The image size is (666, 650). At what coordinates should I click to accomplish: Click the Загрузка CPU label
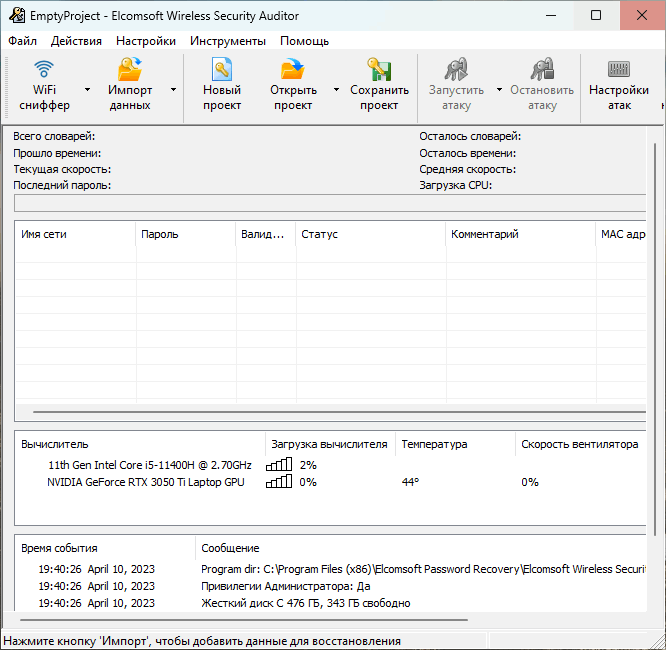coord(455,185)
